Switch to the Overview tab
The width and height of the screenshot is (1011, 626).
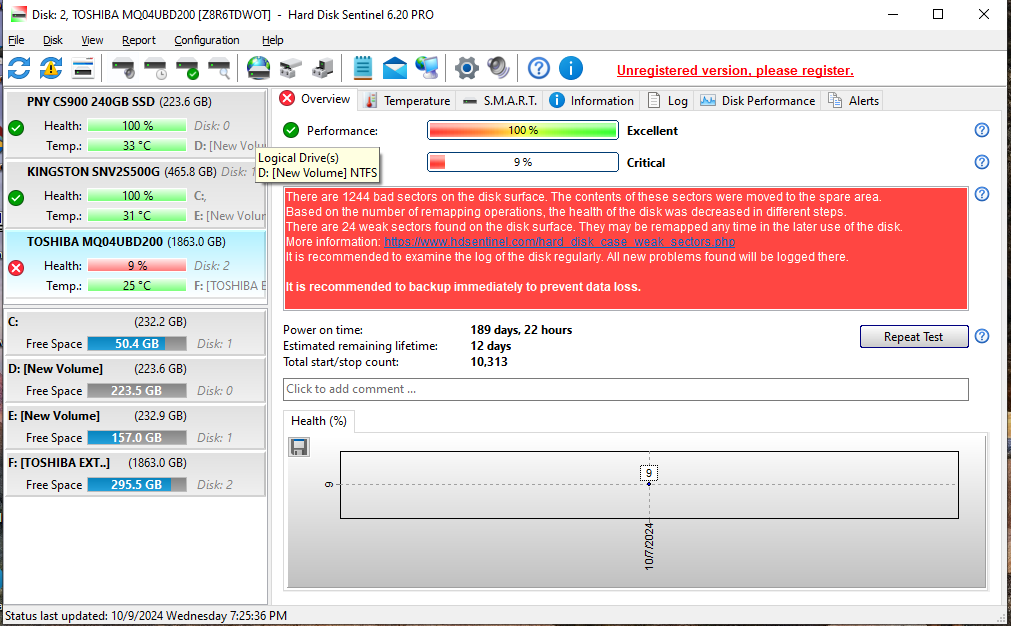pos(315,99)
